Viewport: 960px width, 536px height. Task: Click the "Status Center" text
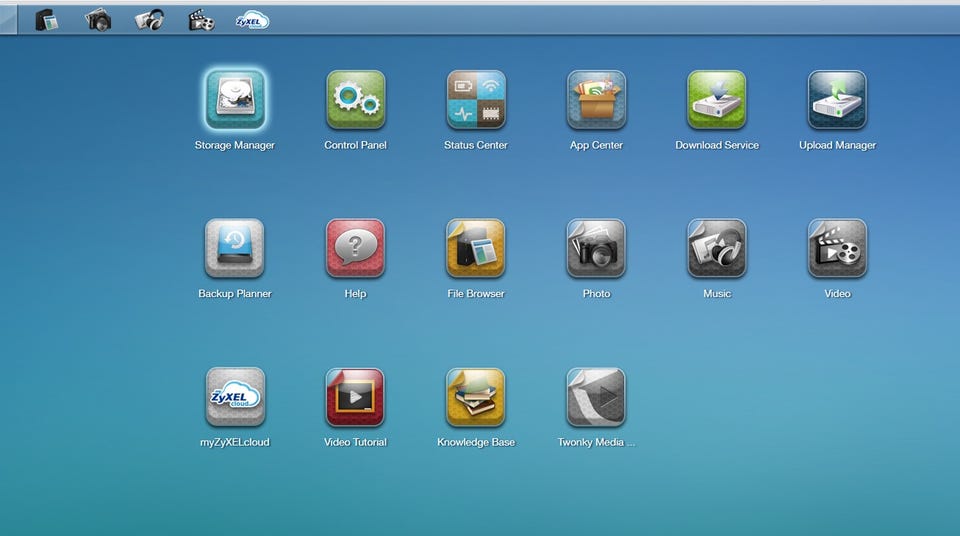[x=476, y=145]
